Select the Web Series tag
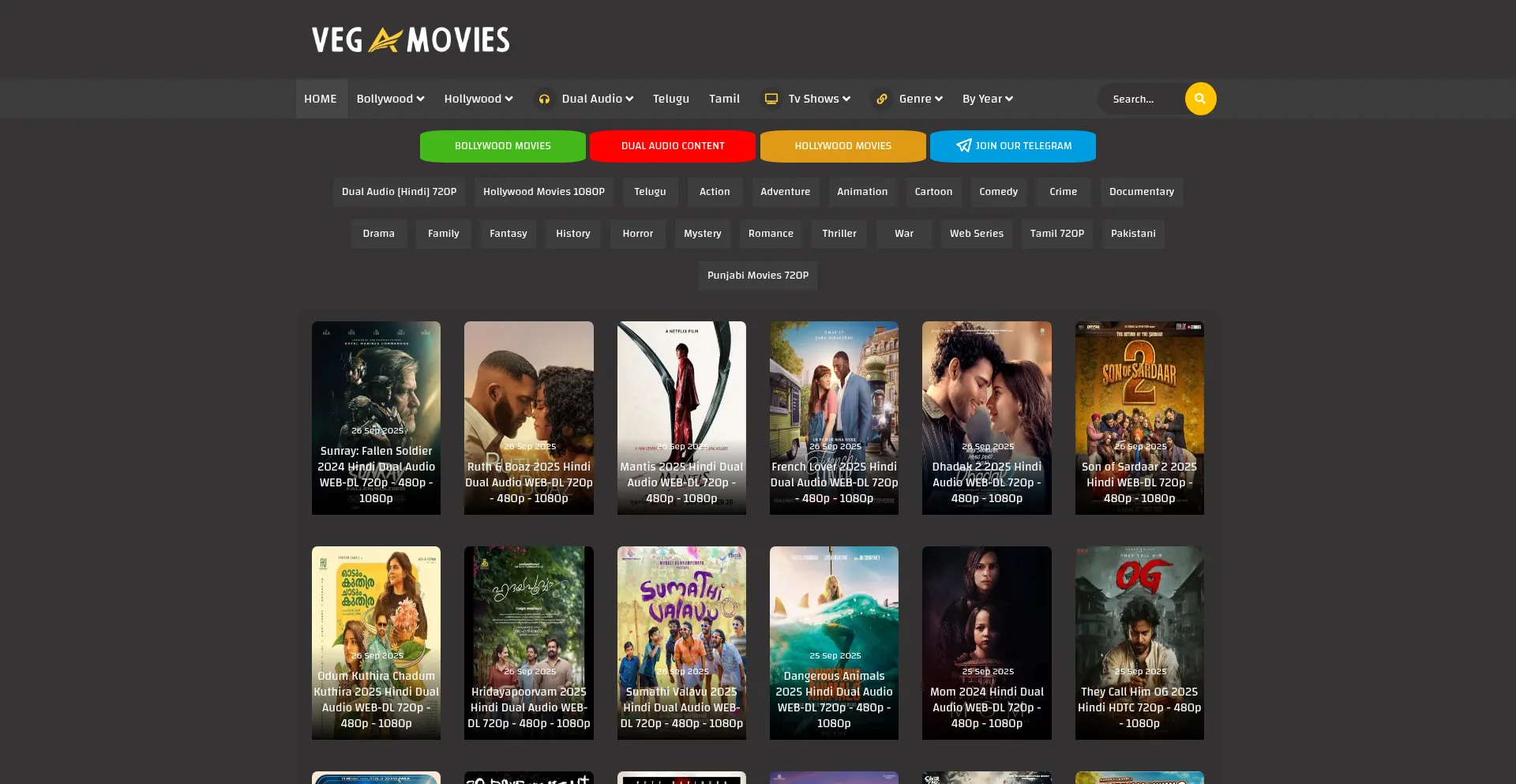The height and width of the screenshot is (784, 1516). tap(977, 234)
